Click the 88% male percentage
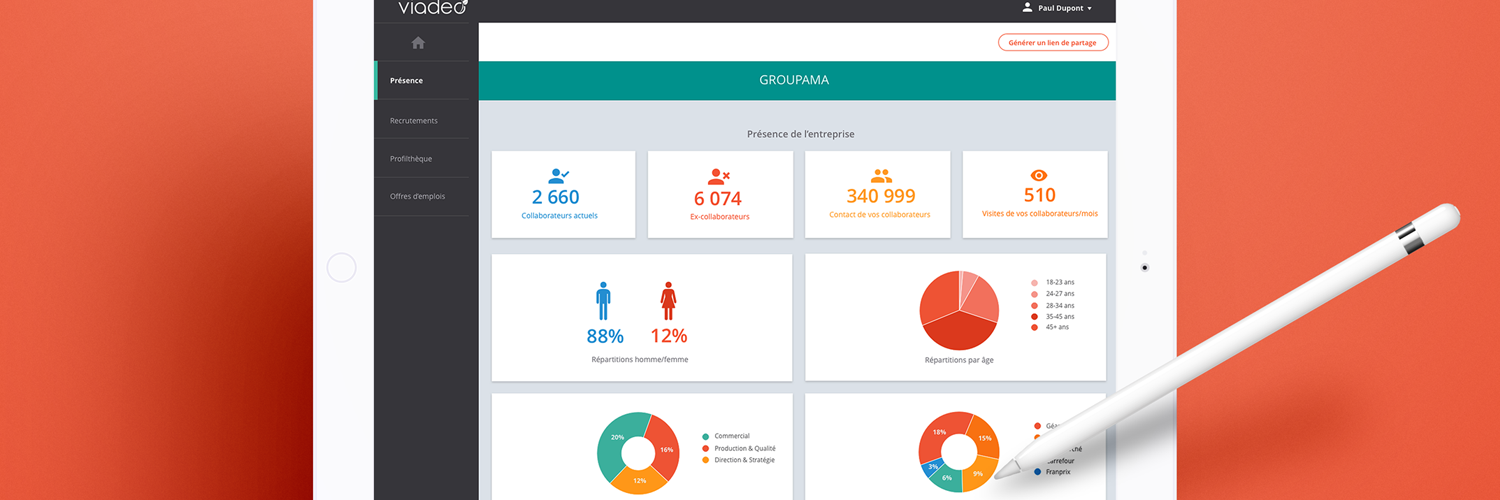Screen dimensions: 1500x500 pyautogui.click(x=605, y=337)
